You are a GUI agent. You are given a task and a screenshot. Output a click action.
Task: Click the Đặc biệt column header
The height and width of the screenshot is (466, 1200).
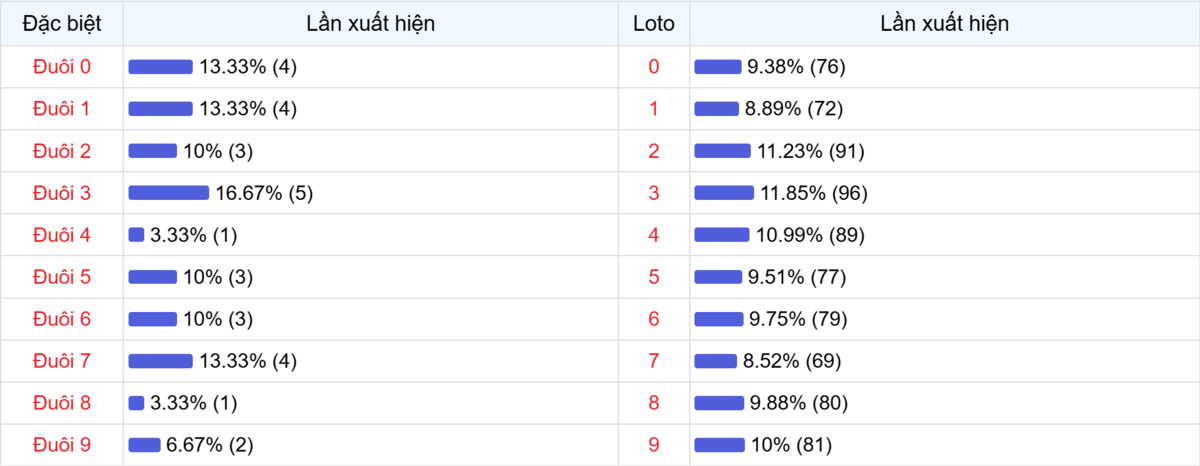coord(62,24)
